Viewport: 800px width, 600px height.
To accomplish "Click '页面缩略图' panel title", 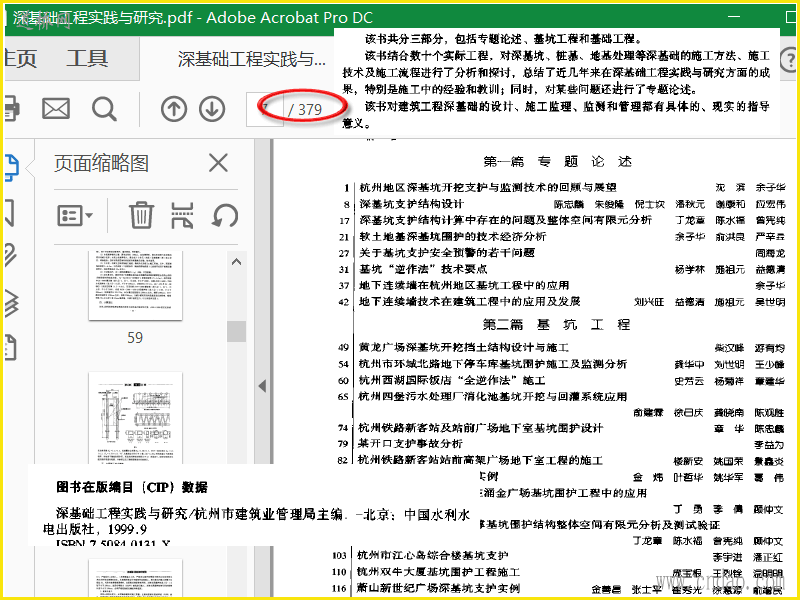I will click(102, 163).
